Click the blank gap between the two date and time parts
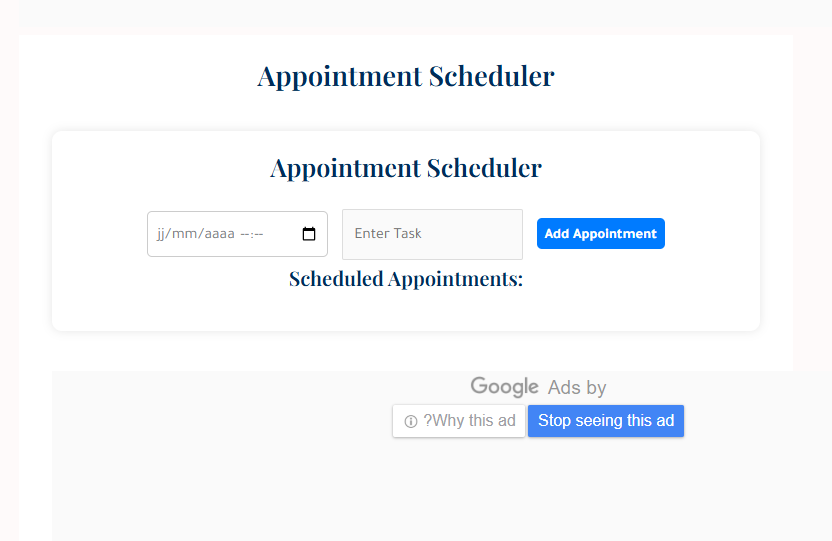 (x=238, y=234)
